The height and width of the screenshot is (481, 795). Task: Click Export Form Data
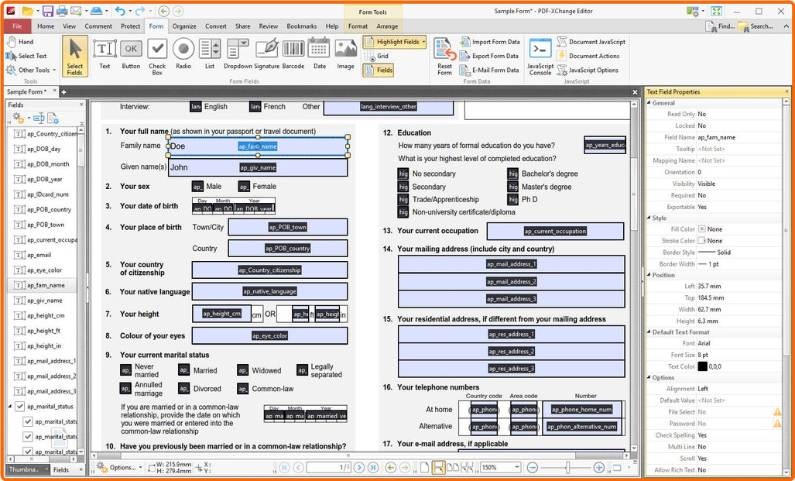[x=490, y=56]
